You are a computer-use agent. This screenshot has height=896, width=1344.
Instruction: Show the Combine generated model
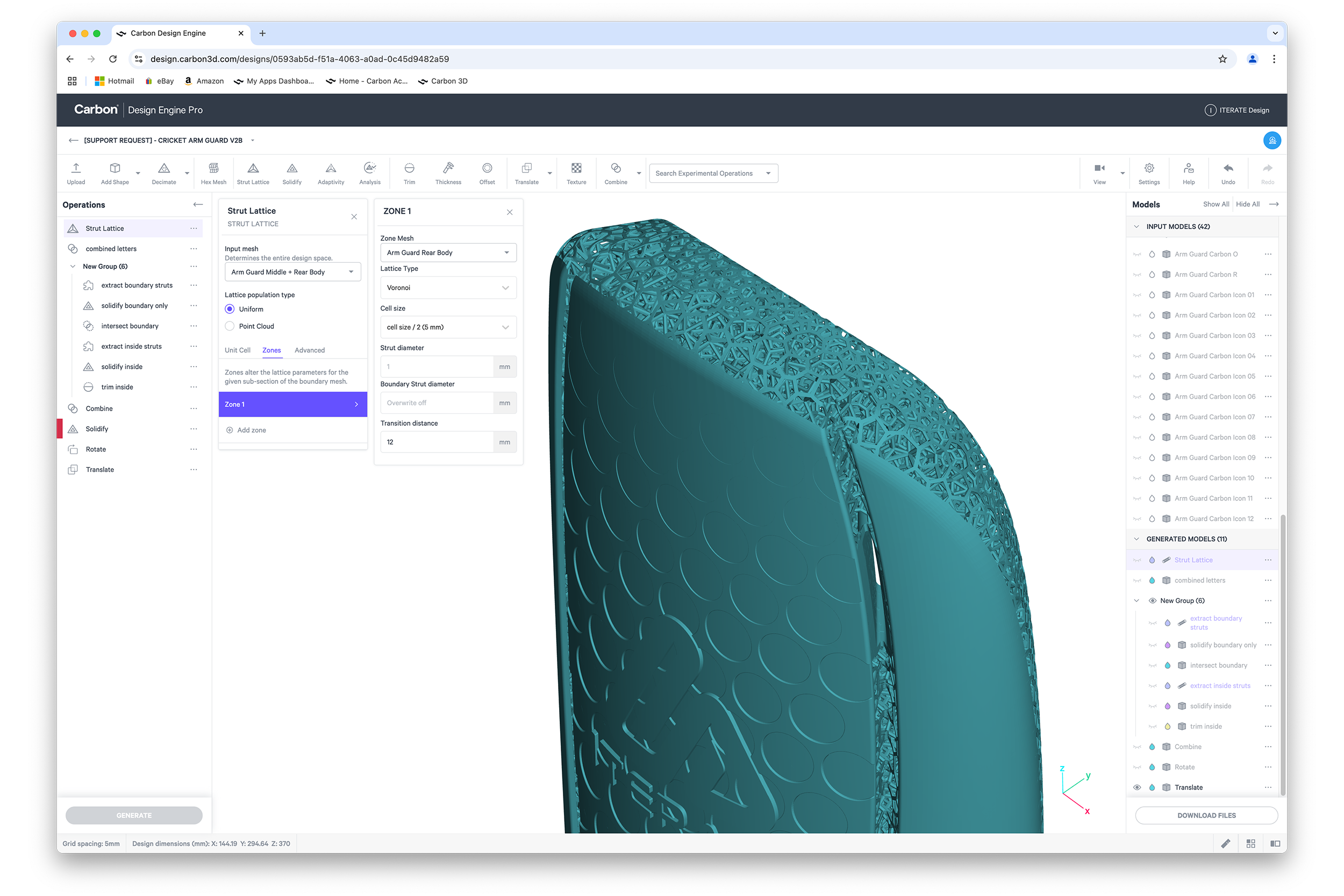point(1137,747)
